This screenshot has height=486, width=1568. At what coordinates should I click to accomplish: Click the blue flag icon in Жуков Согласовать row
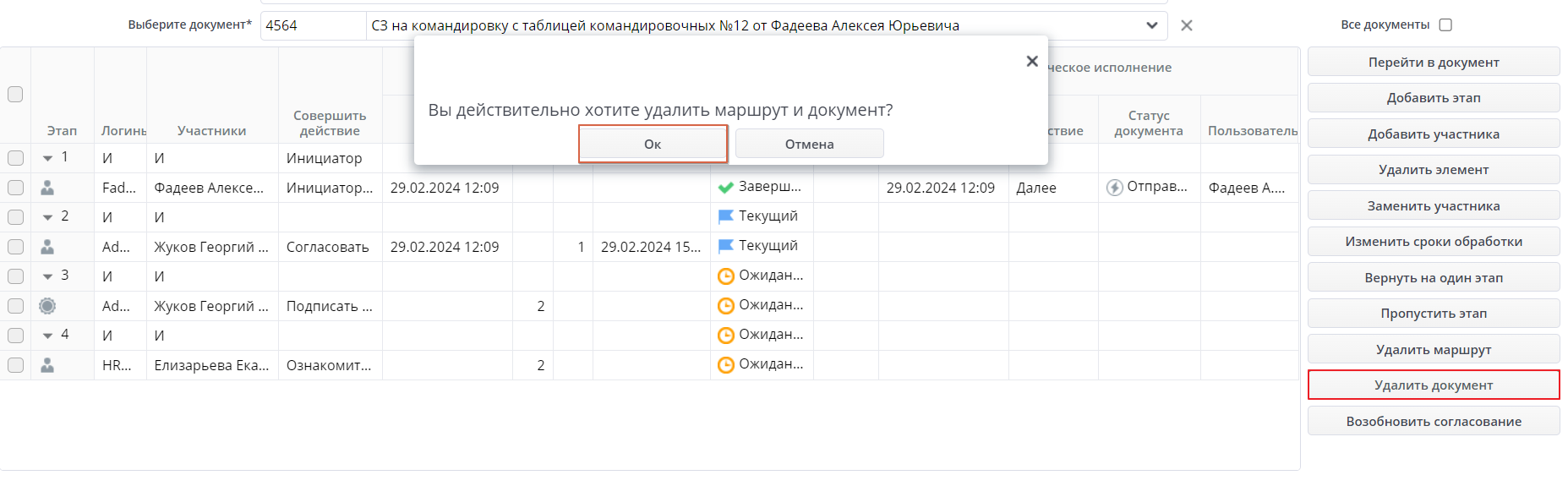[x=725, y=247]
